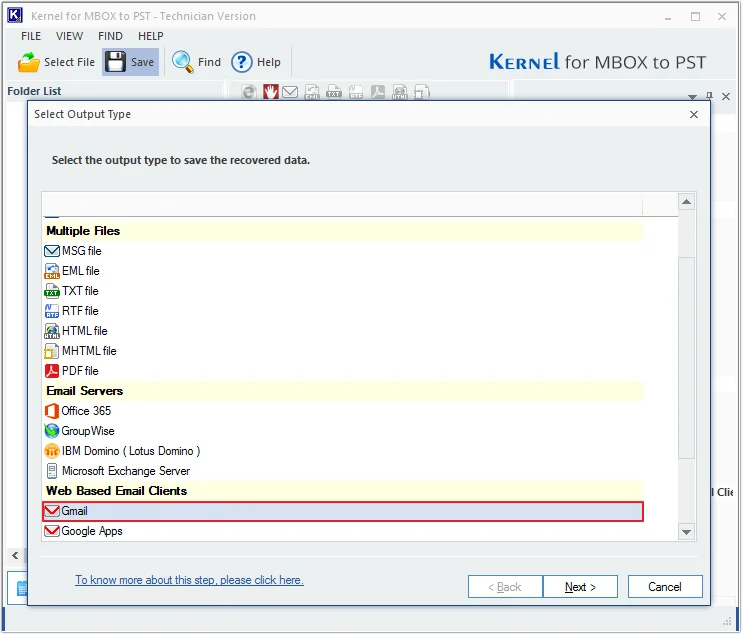Click the IBM Domino orange icon

coord(52,451)
